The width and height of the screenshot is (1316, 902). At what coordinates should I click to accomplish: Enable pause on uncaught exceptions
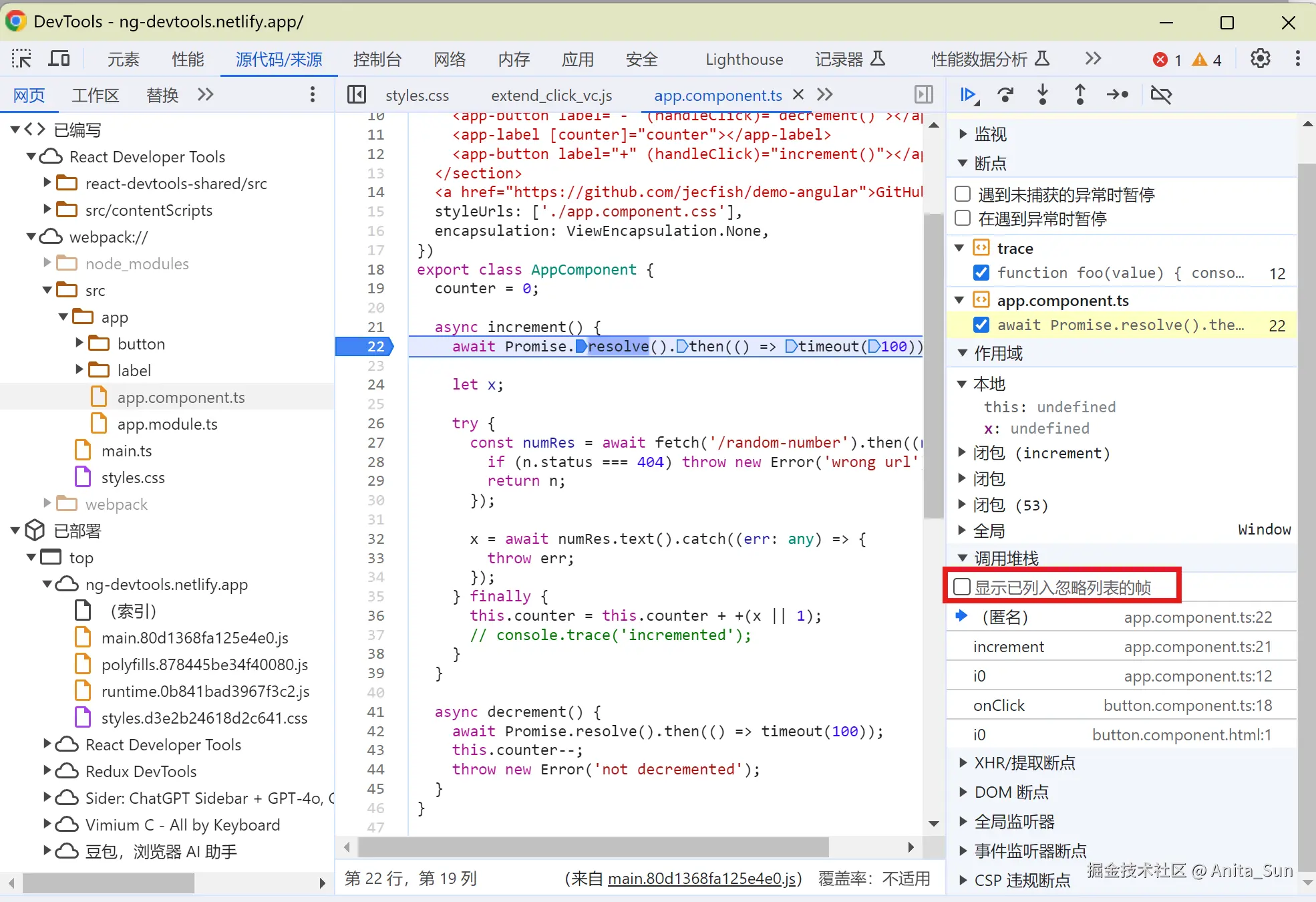tap(963, 194)
